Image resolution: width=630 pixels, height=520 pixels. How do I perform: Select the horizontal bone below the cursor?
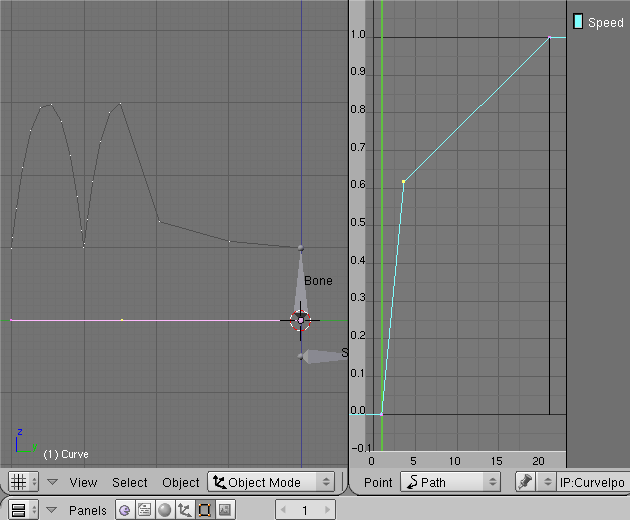click(x=323, y=356)
